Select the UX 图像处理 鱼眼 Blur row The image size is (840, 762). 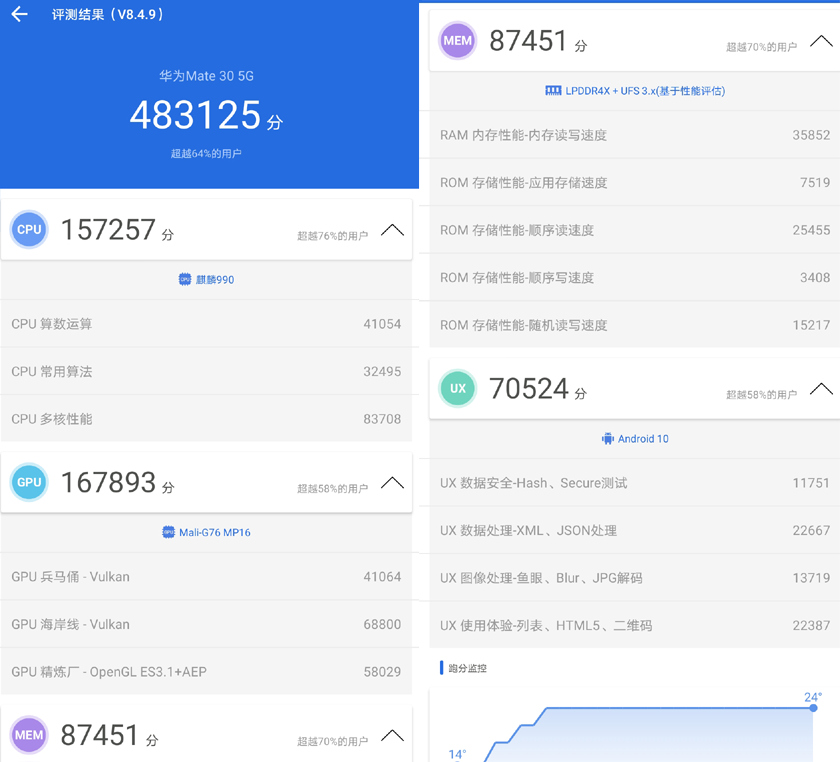click(635, 578)
